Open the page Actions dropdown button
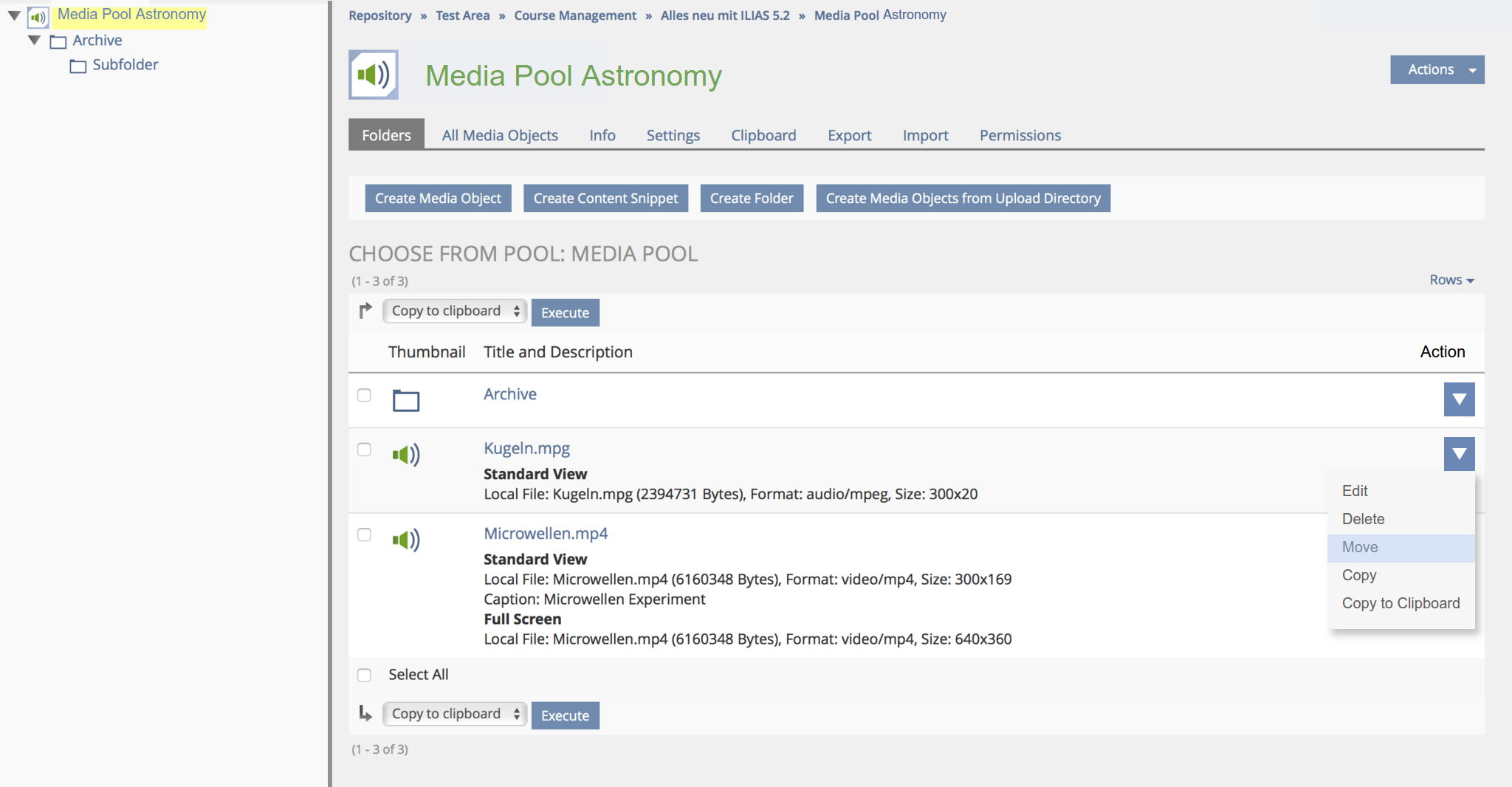This screenshot has height=787, width=1512. pos(1437,69)
